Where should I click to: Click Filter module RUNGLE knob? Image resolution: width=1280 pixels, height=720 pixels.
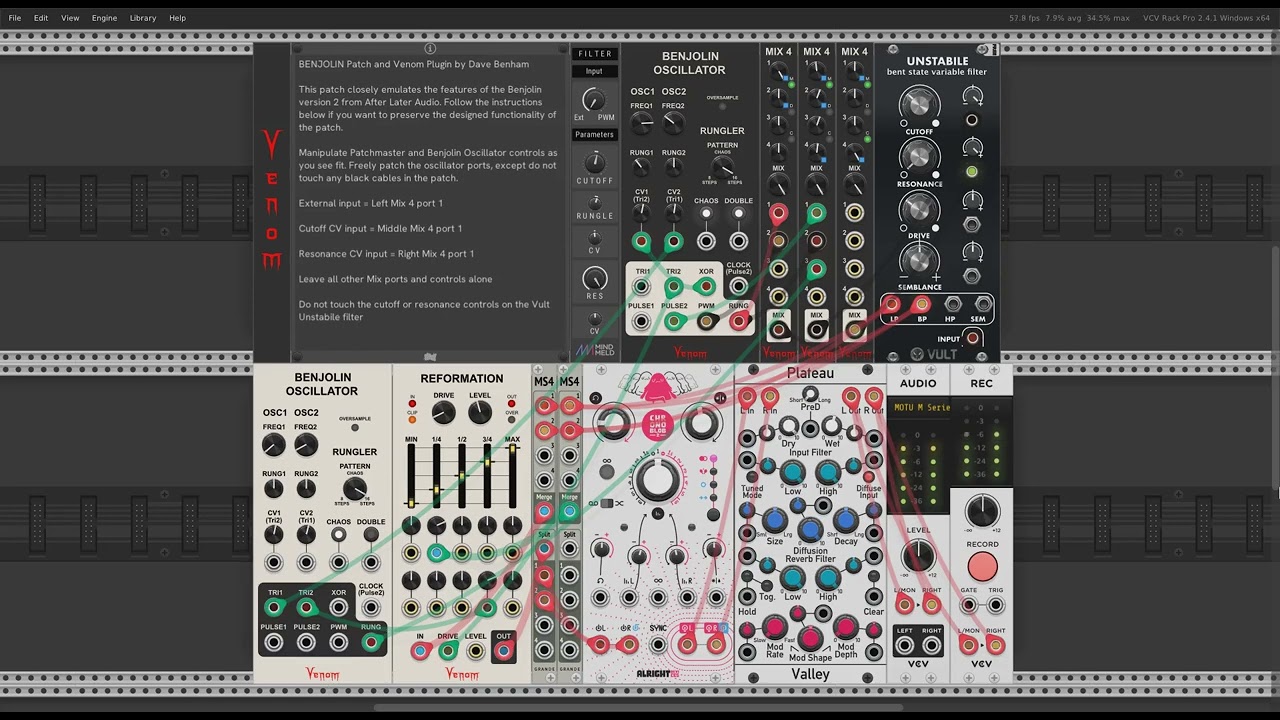coord(595,201)
